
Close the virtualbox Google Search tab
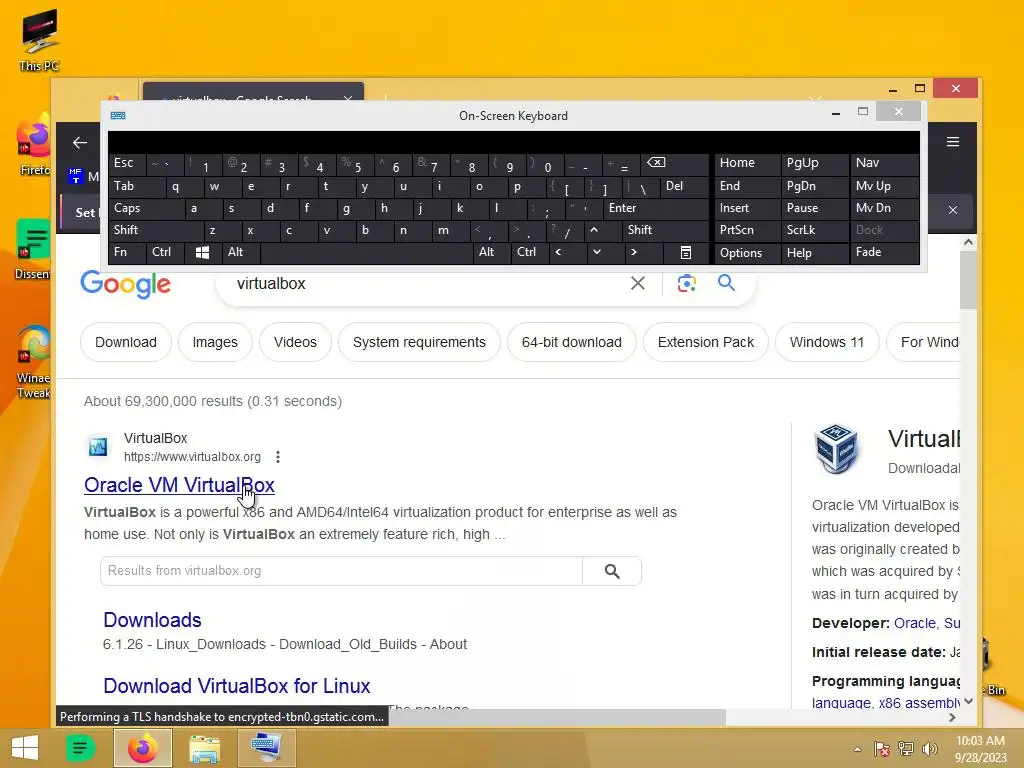click(x=348, y=99)
